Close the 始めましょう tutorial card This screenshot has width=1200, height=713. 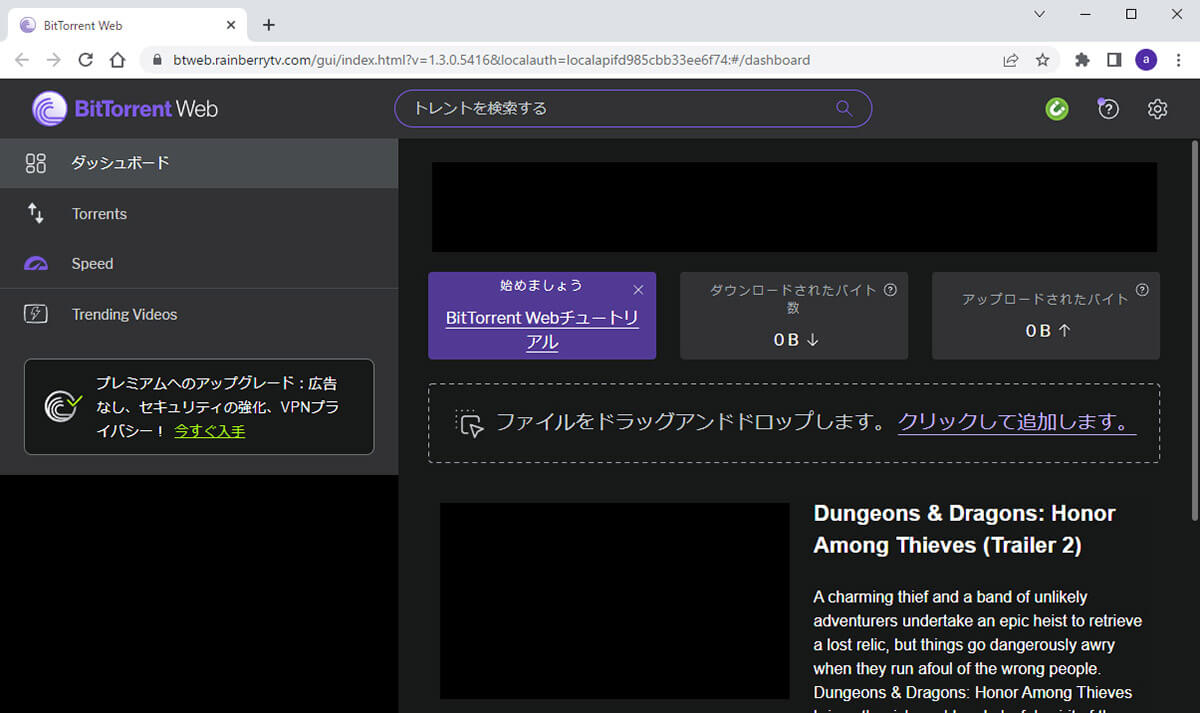pyautogui.click(x=638, y=290)
